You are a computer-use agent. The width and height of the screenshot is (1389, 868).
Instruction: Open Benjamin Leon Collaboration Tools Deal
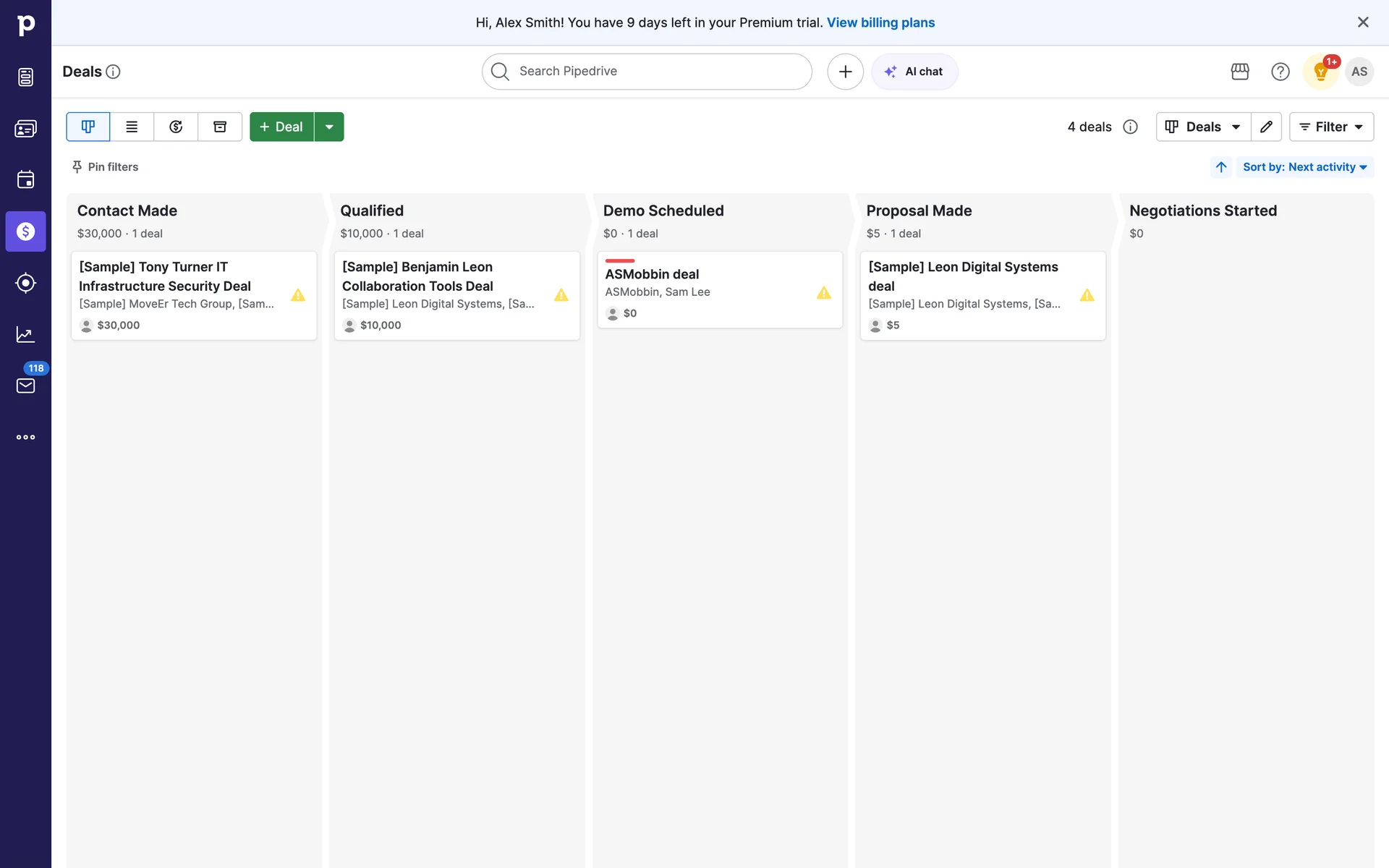[417, 276]
